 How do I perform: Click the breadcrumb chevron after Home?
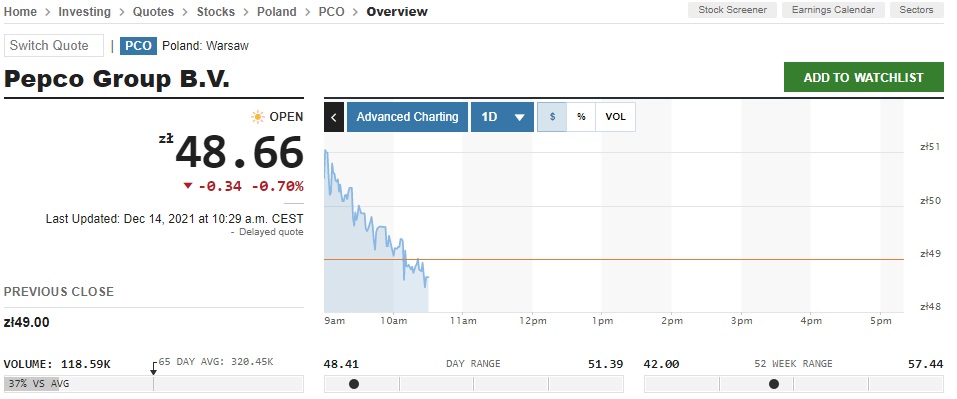(x=48, y=12)
